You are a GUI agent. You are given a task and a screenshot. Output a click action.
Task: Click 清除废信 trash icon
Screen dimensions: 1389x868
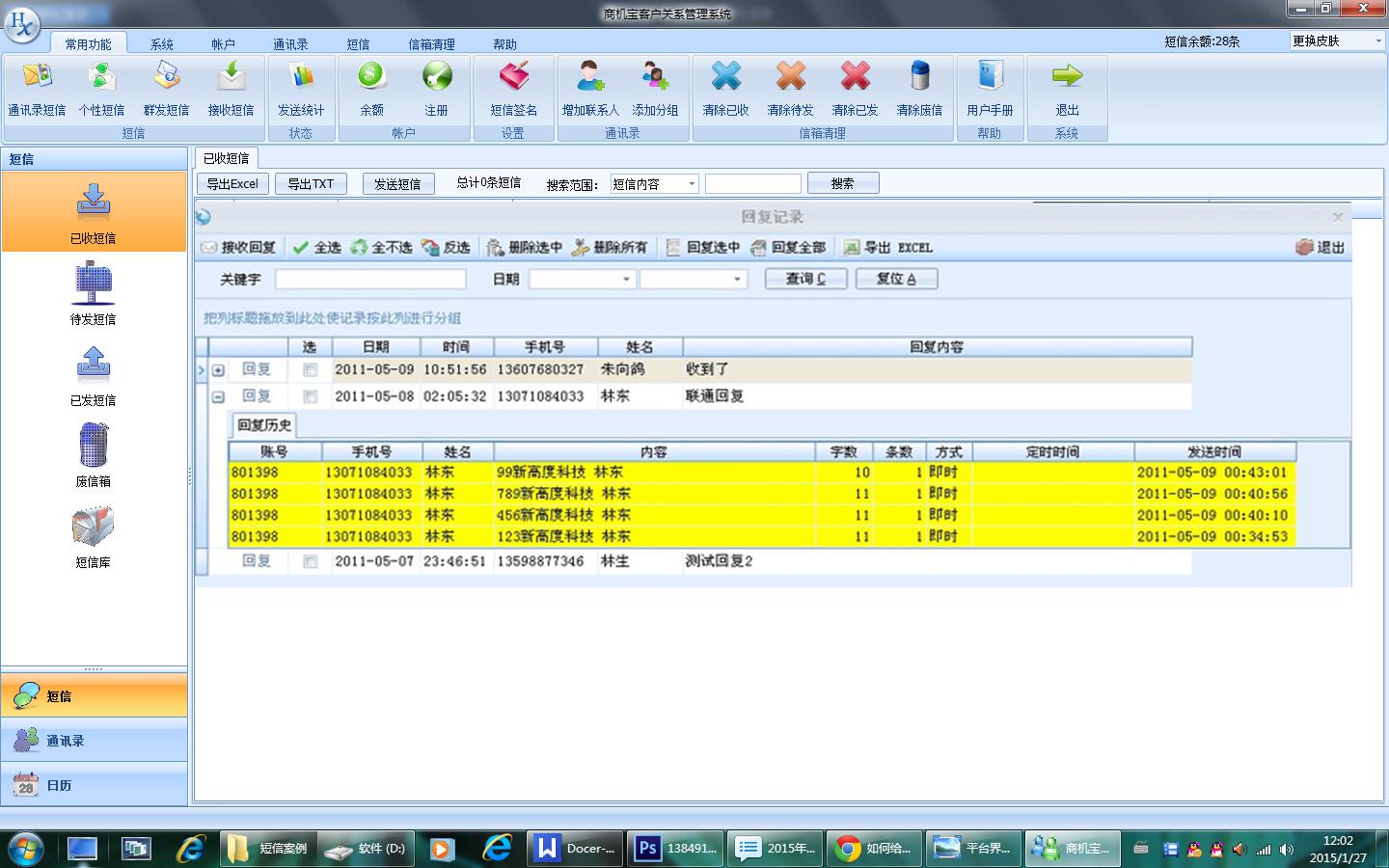click(919, 90)
